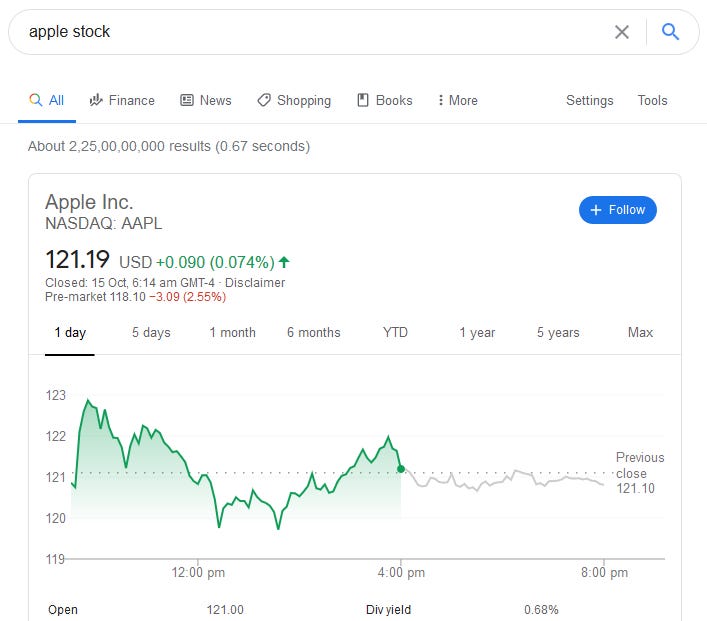Click the magnifier icon beside All
707x621 pixels.
click(x=36, y=100)
